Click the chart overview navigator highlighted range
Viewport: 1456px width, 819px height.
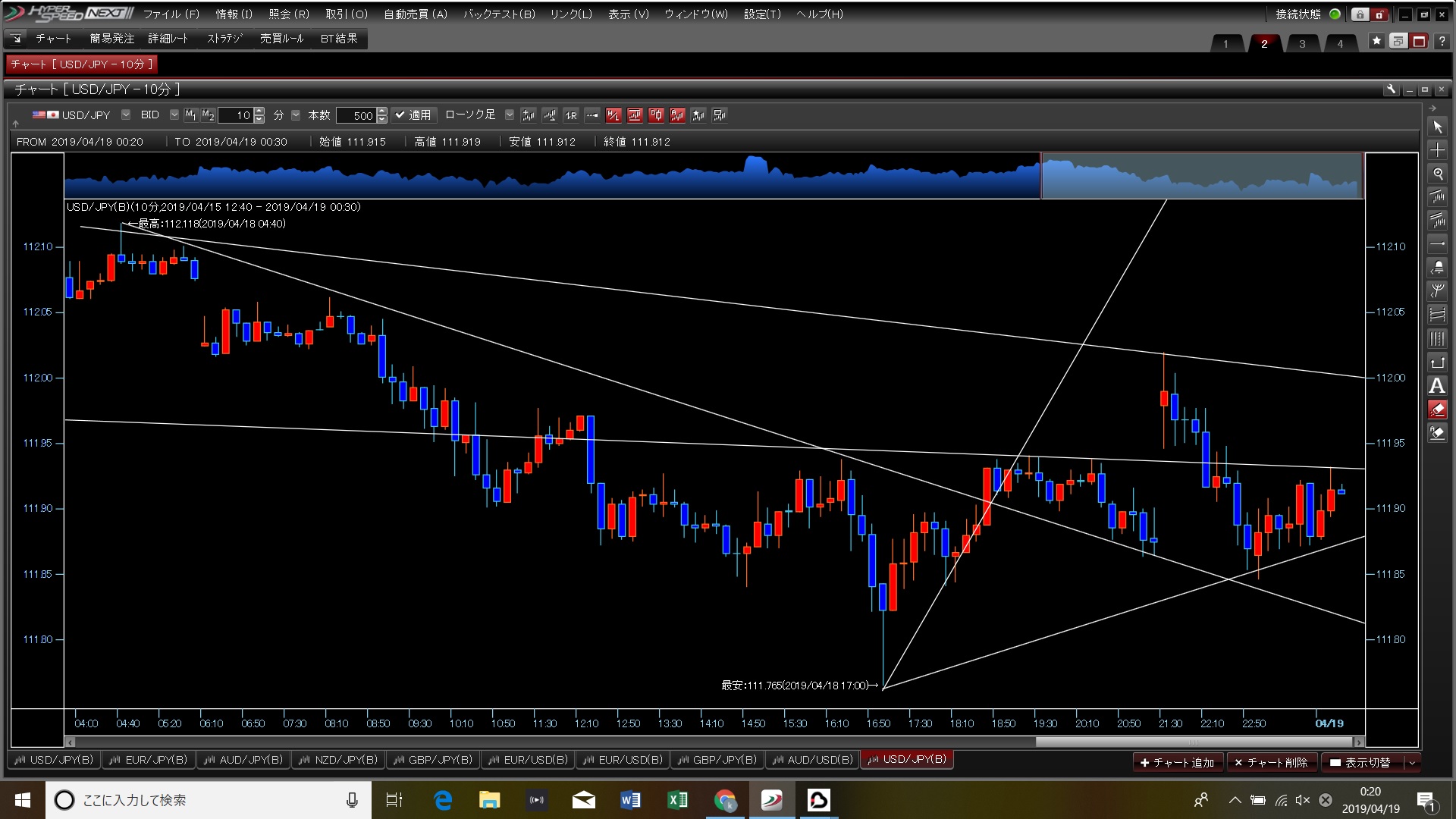pos(1202,176)
